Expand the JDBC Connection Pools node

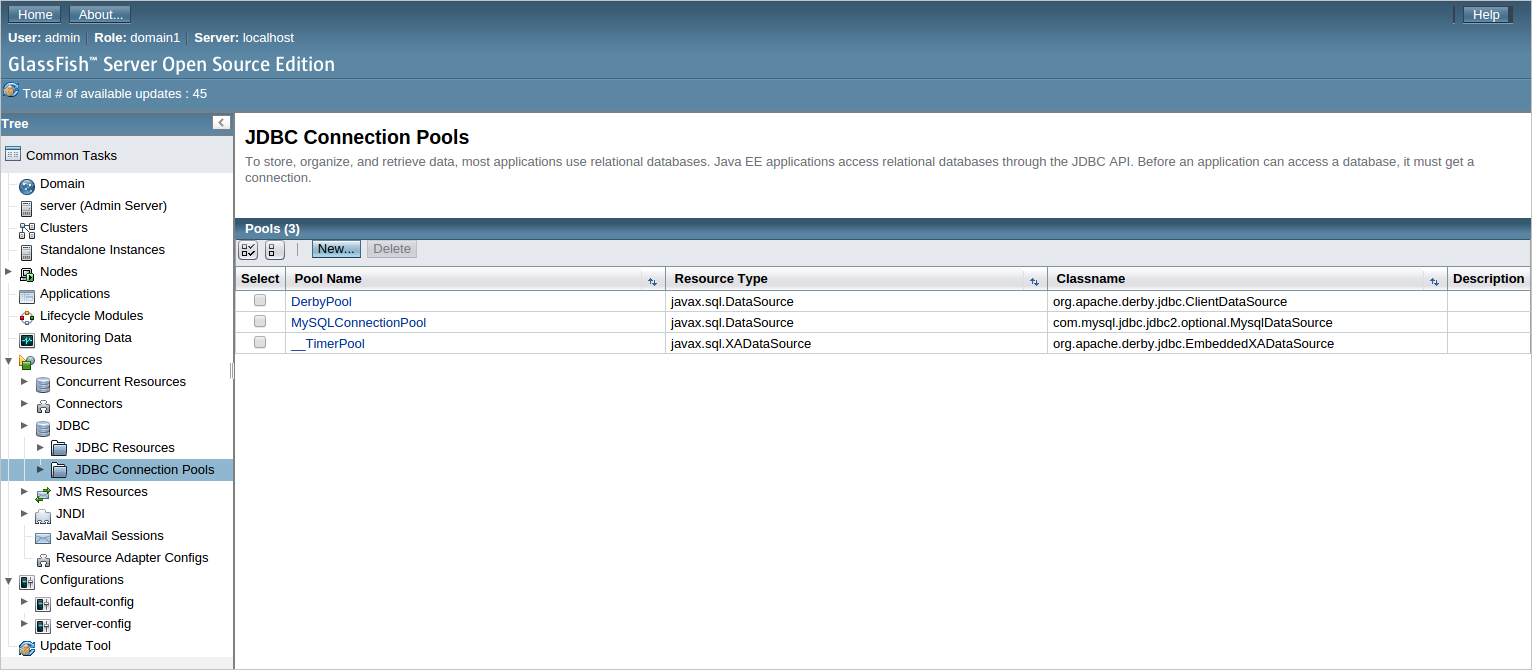(41, 469)
